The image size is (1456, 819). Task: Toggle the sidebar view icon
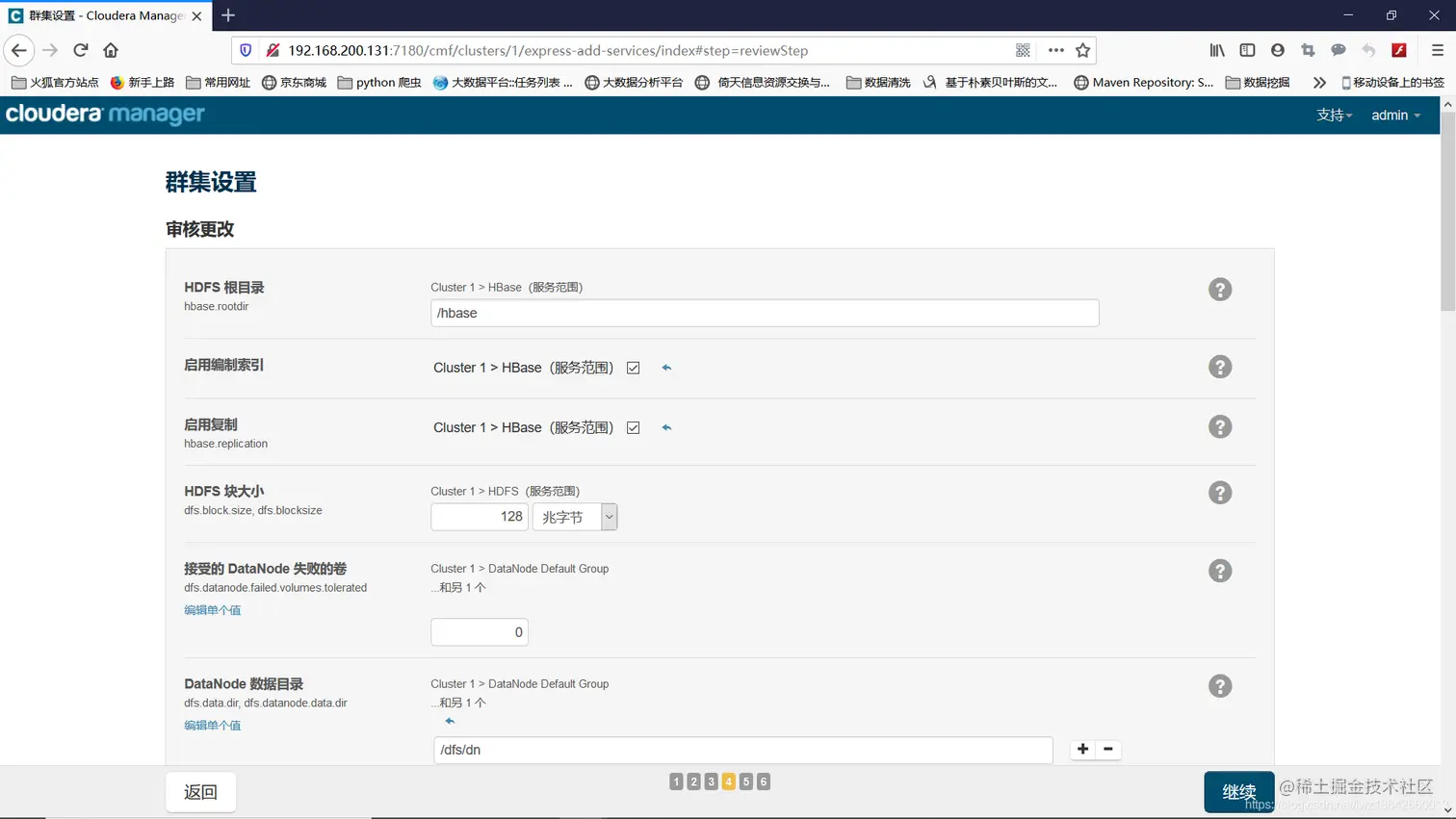pos(1247,50)
